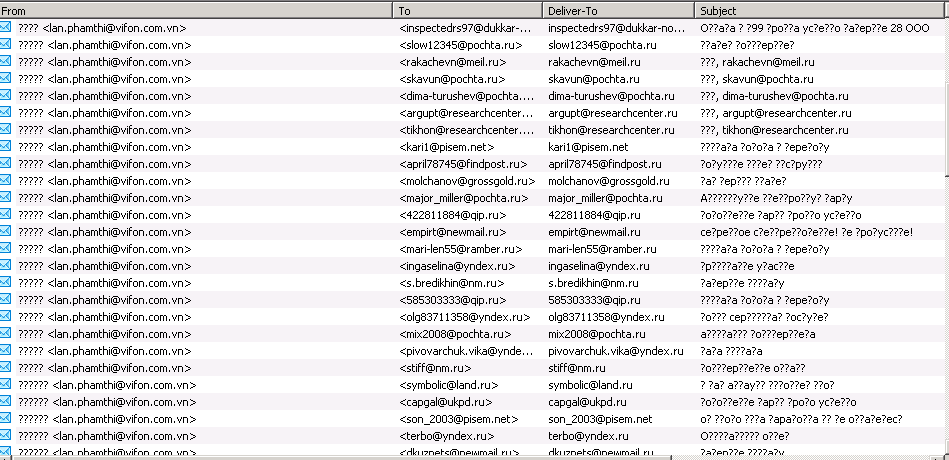The width and height of the screenshot is (949, 460).
Task: Sort messages by the To column header
Action: 468,10
